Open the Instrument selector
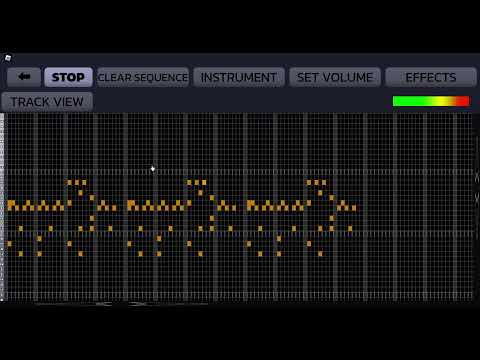480x360 pixels. (x=239, y=77)
